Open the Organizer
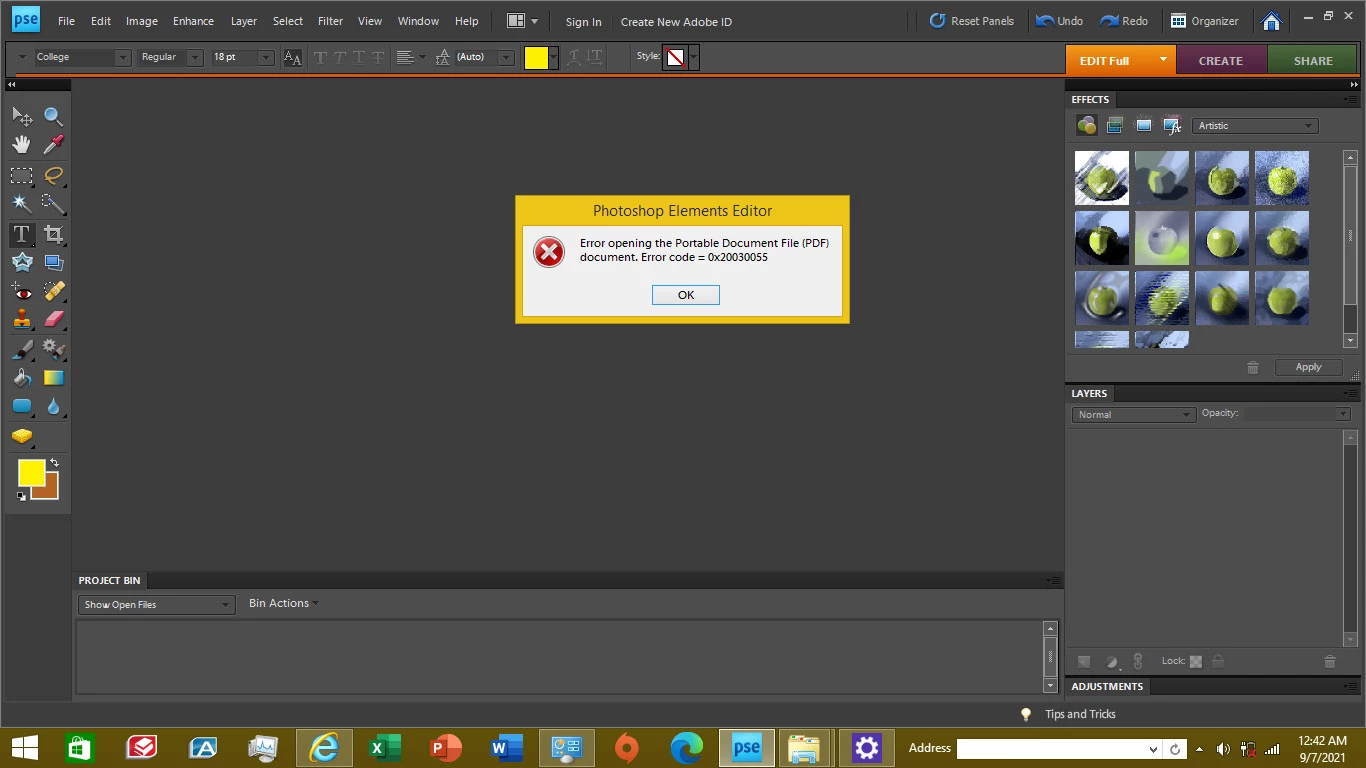The height and width of the screenshot is (768, 1366). tap(1205, 21)
